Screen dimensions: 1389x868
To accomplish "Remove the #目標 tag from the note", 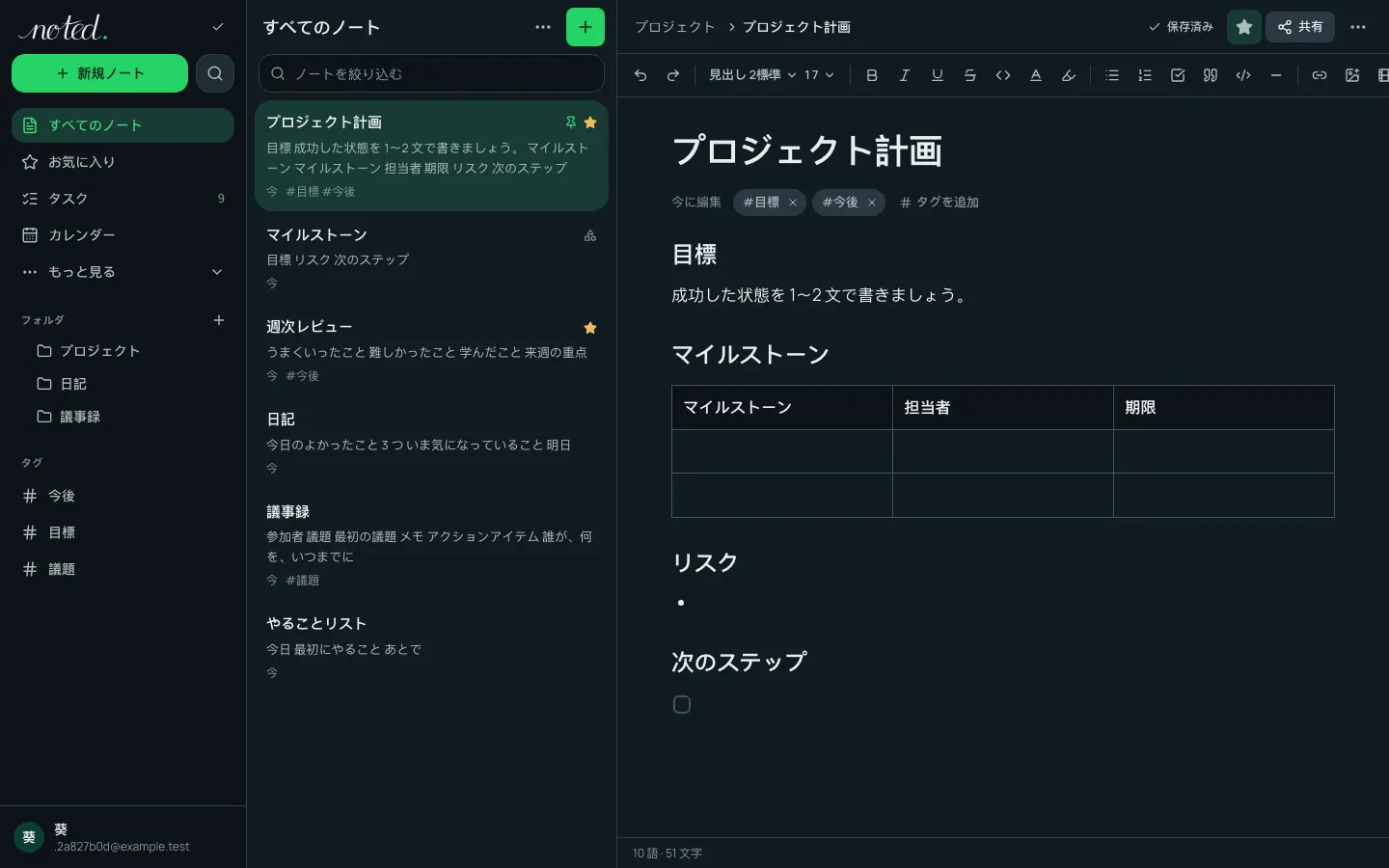I will coord(793,203).
